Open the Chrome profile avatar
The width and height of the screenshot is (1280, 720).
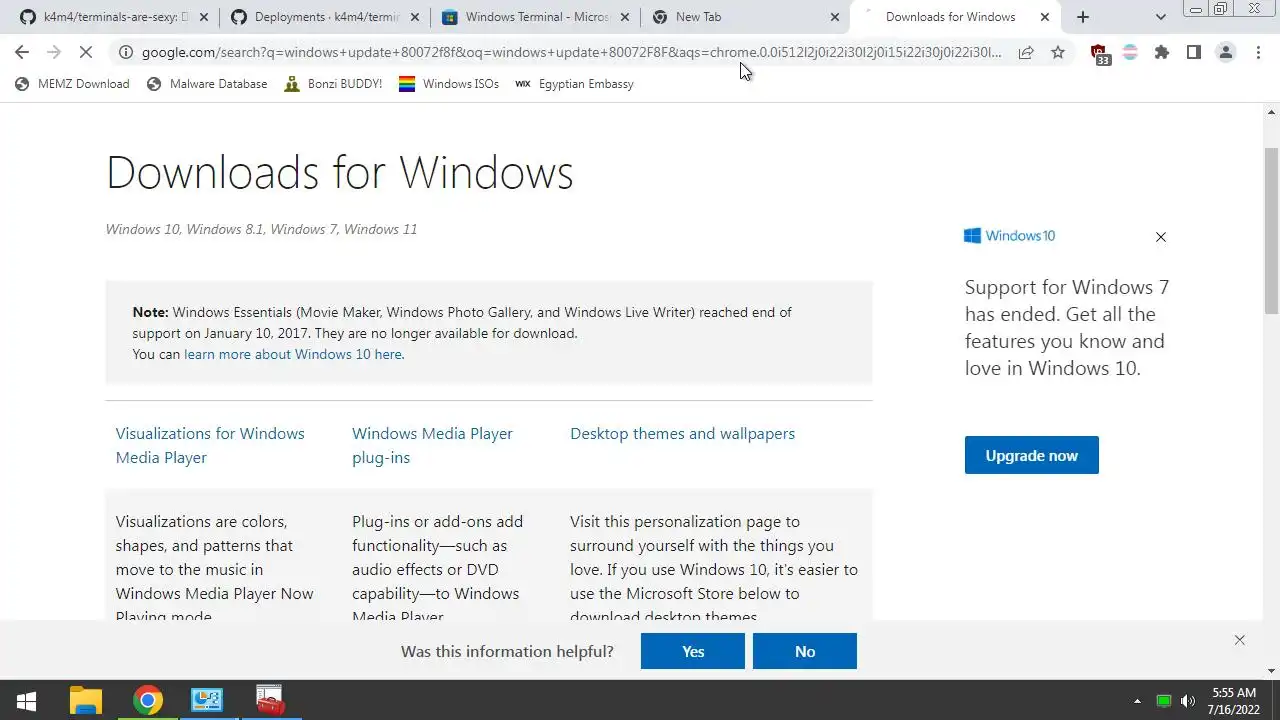point(1226,52)
